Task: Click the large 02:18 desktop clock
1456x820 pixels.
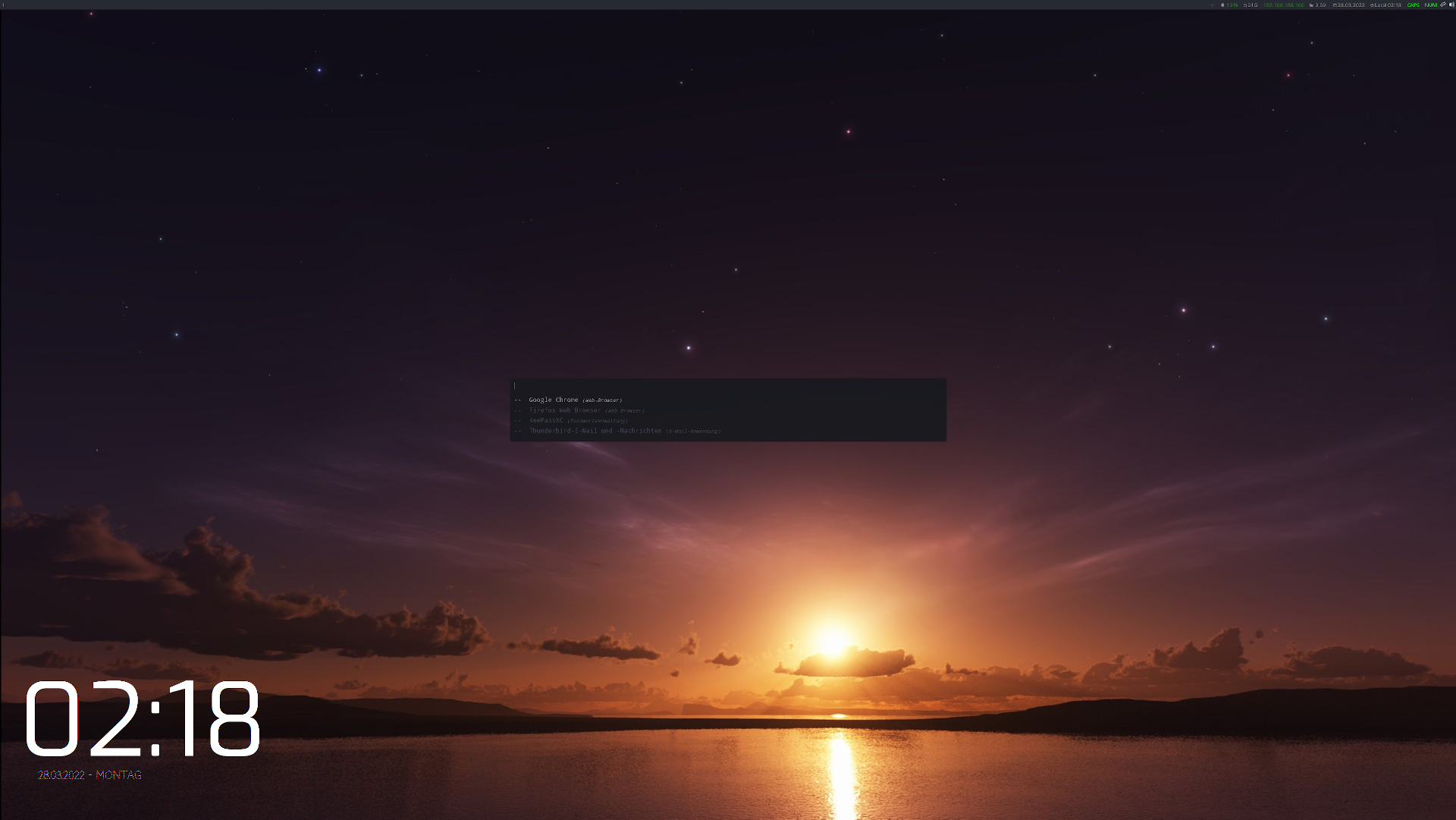Action: pos(143,719)
